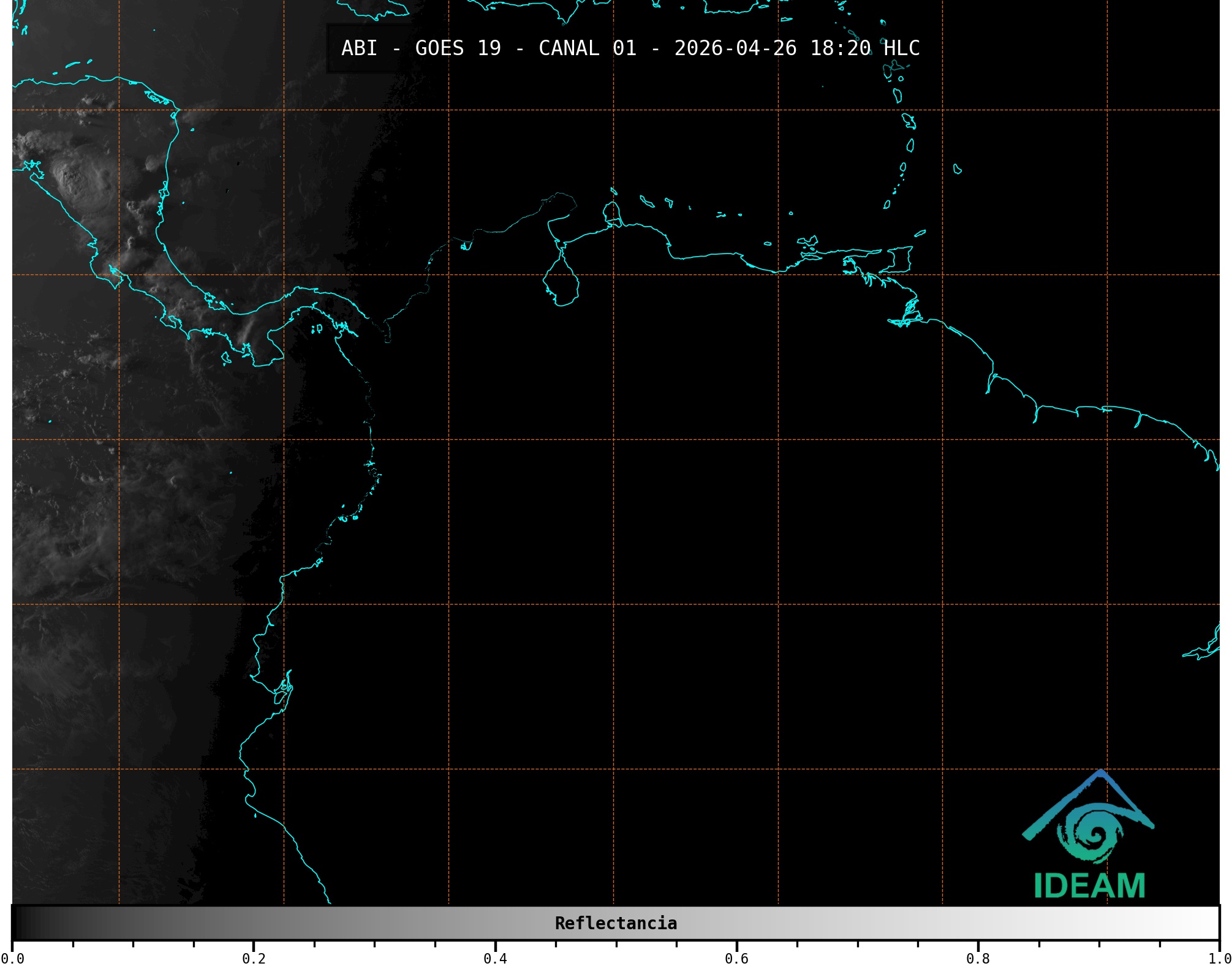Click the 0.2 tick label on the colorbar

tap(254, 959)
